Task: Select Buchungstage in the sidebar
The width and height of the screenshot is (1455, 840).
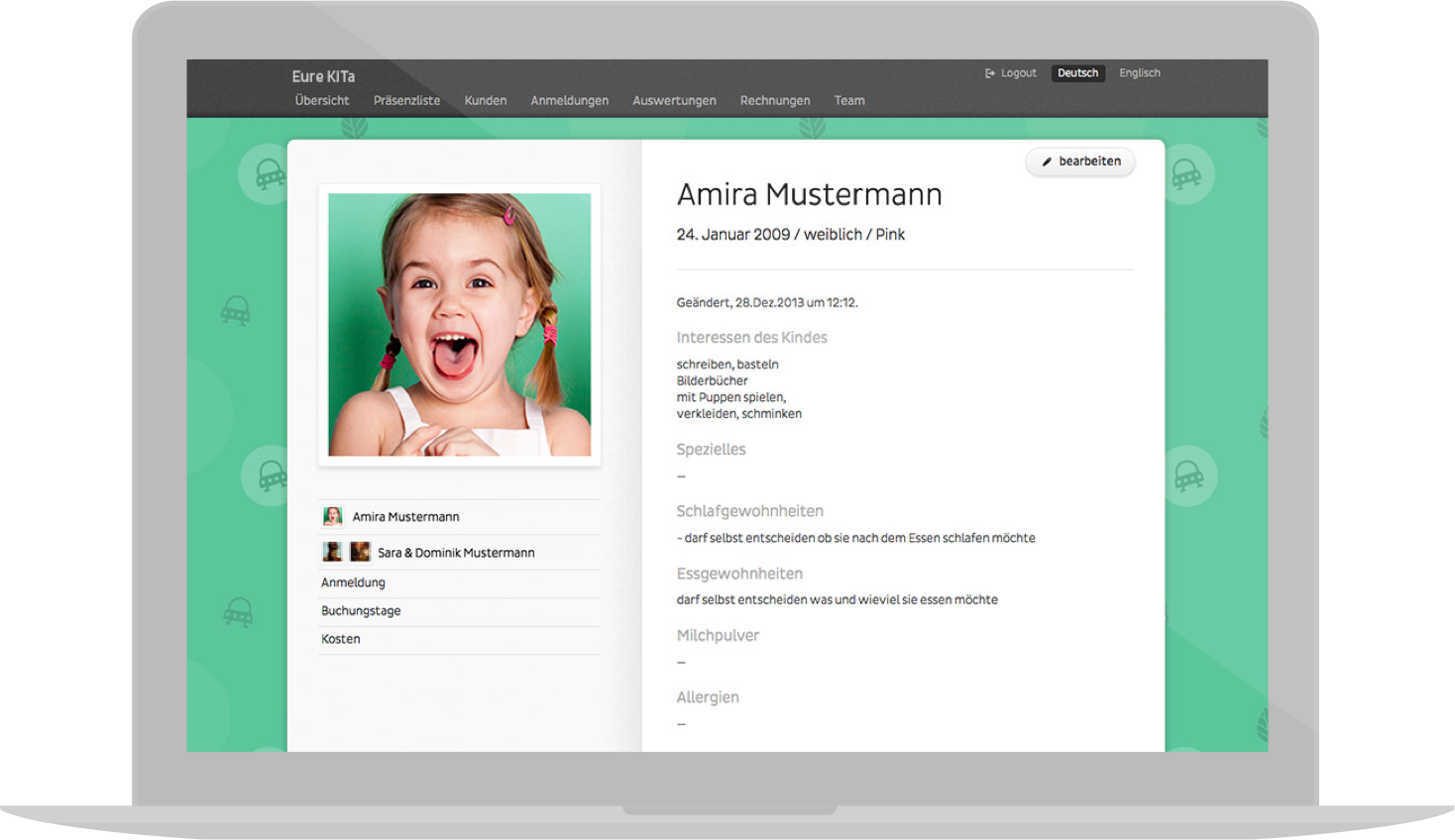Action: click(361, 611)
